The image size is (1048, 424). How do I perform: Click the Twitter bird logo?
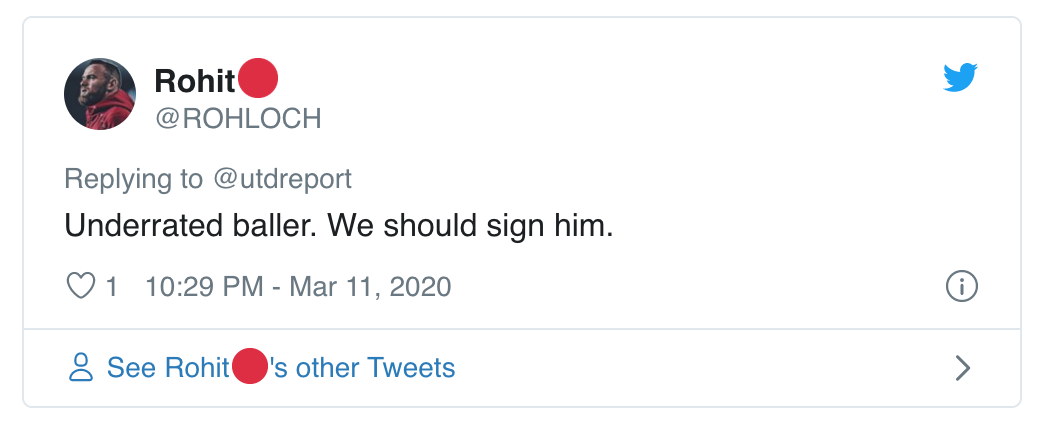pyautogui.click(x=959, y=79)
